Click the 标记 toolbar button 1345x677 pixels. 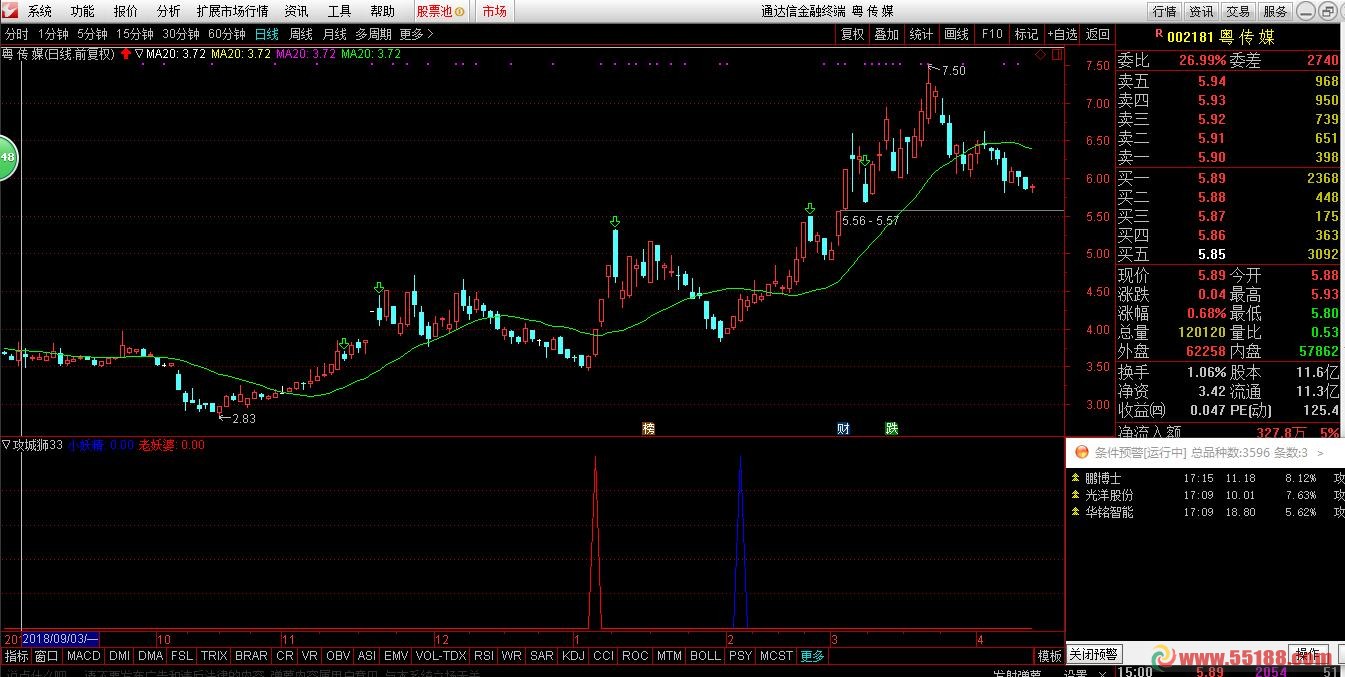pyautogui.click(x=1027, y=34)
